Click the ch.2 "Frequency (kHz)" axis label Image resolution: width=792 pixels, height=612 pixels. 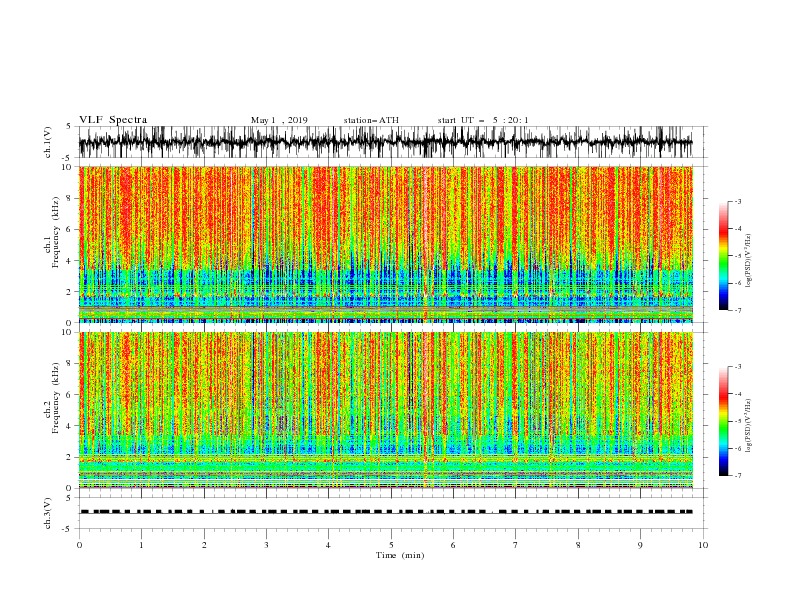[x=56, y=398]
